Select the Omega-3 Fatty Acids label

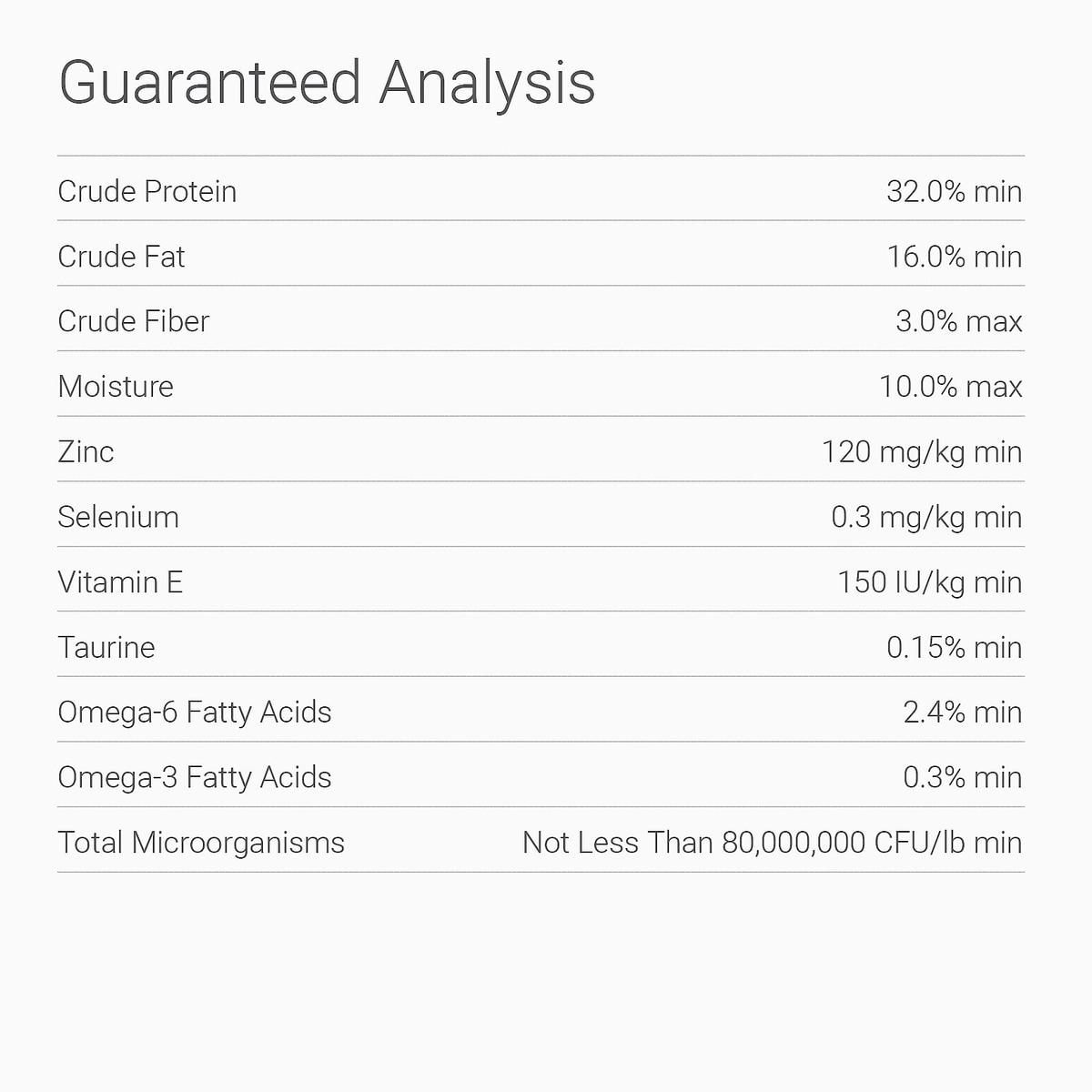click(x=195, y=777)
